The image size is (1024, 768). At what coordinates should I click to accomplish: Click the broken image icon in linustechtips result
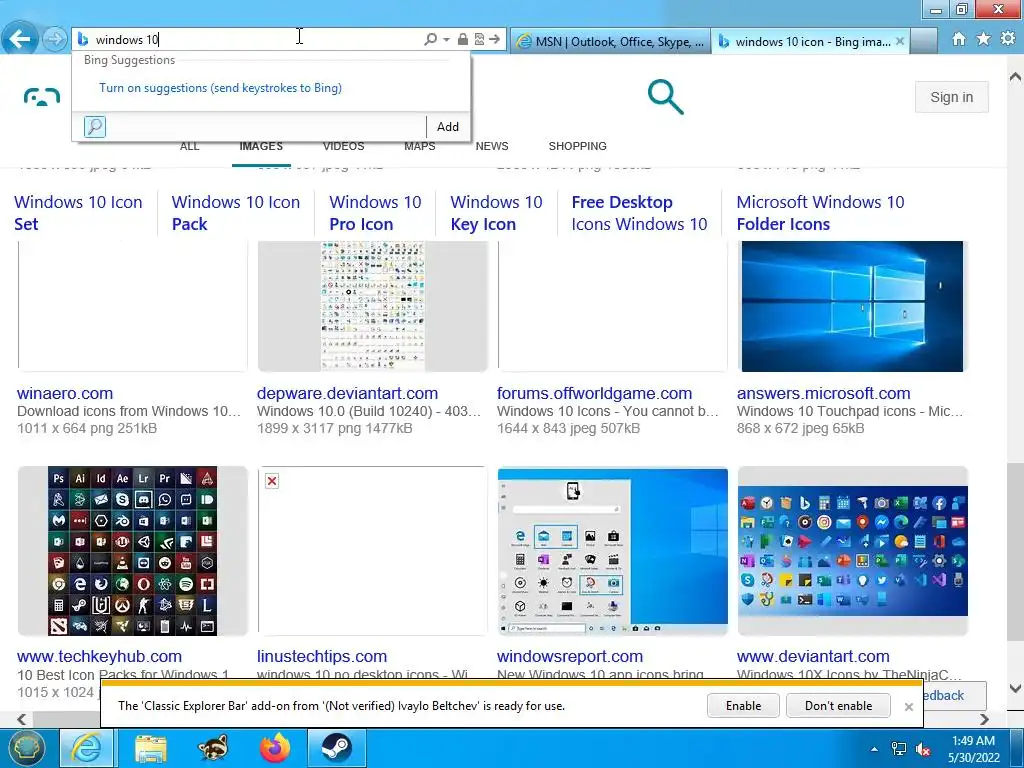pos(272,481)
